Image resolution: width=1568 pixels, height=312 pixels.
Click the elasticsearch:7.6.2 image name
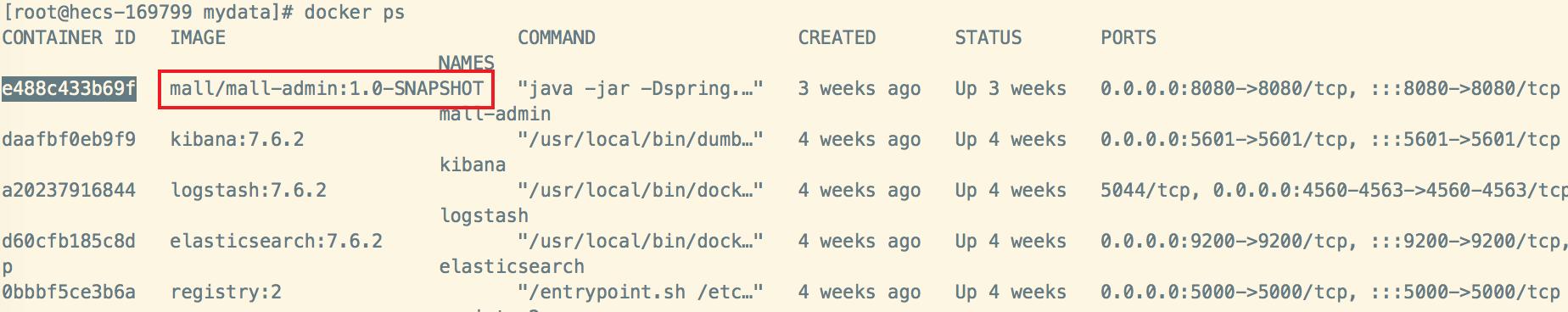277,242
